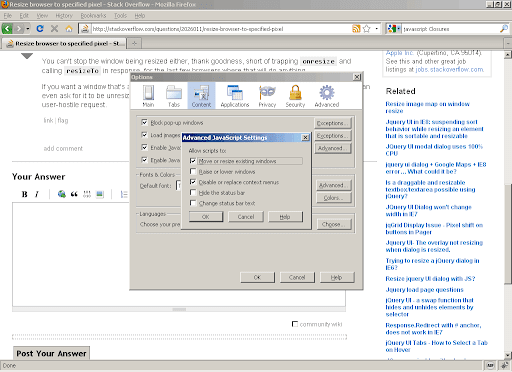Click the browser Forward arrow button
Screen dimensions: 512x372
pos(19,29)
